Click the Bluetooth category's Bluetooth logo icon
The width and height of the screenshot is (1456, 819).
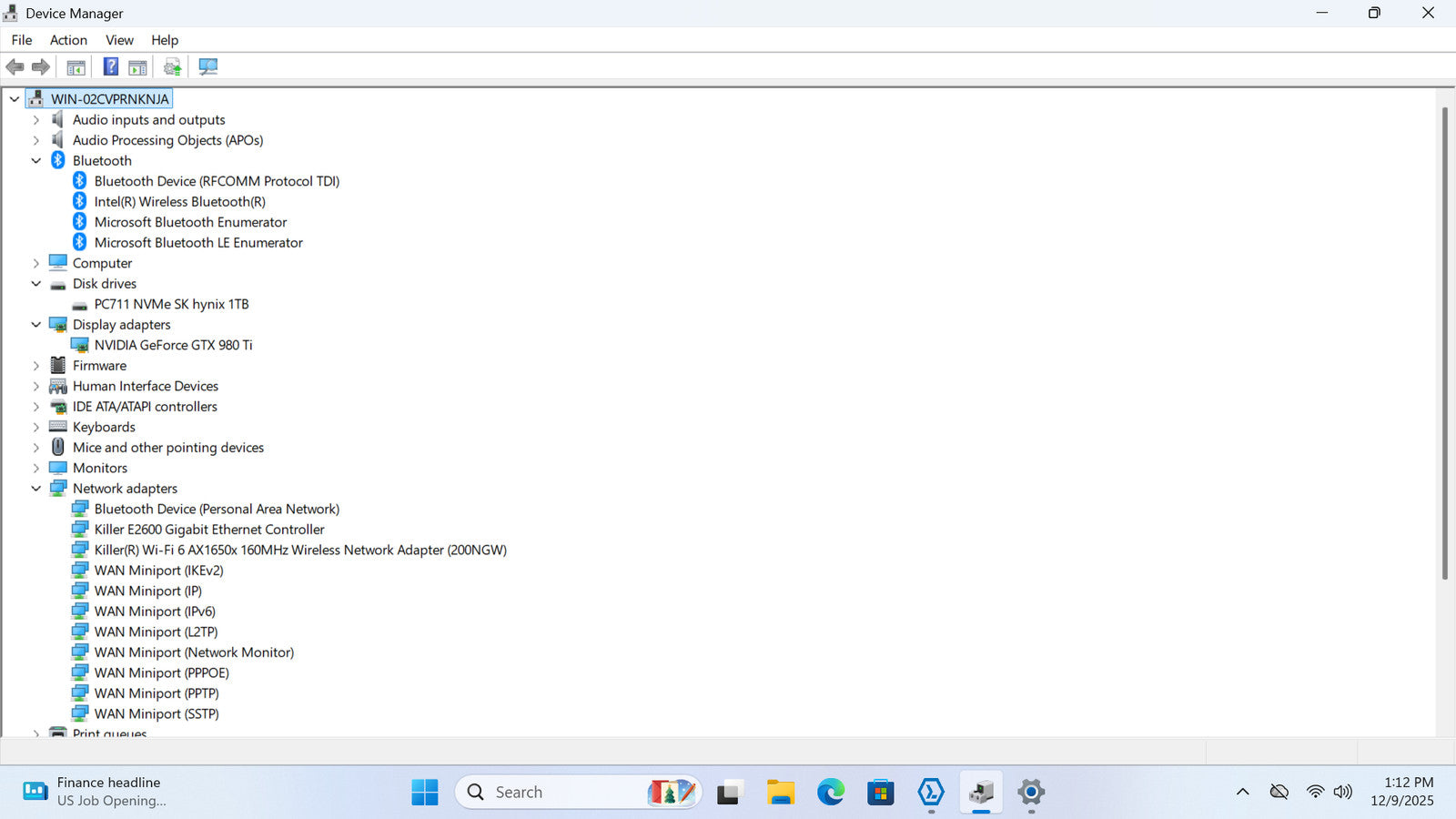(x=58, y=160)
